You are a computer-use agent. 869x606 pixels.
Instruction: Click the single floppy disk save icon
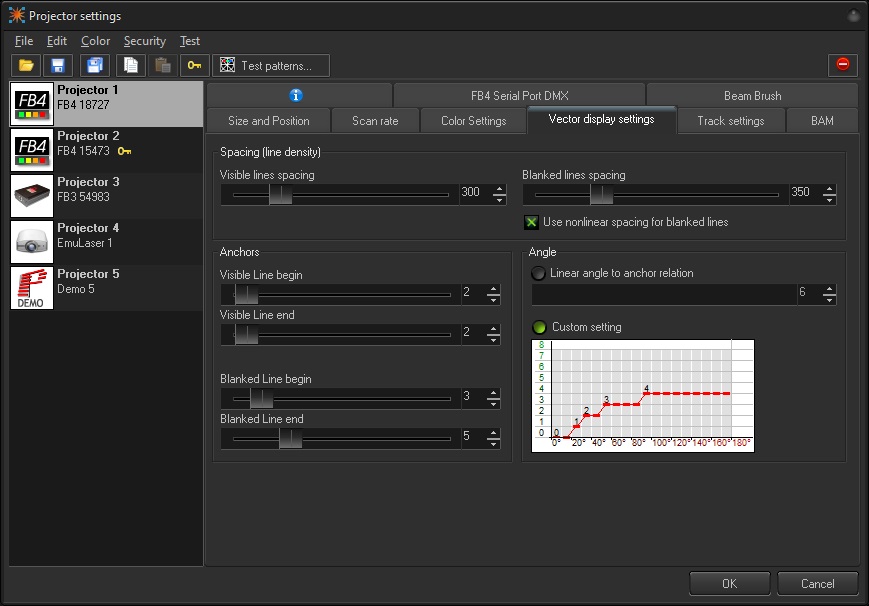[x=58, y=66]
